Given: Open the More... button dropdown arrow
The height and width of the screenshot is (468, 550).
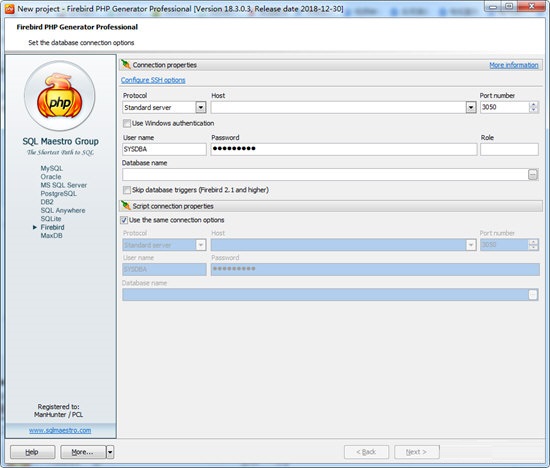Looking at the screenshot, I should click(x=110, y=452).
